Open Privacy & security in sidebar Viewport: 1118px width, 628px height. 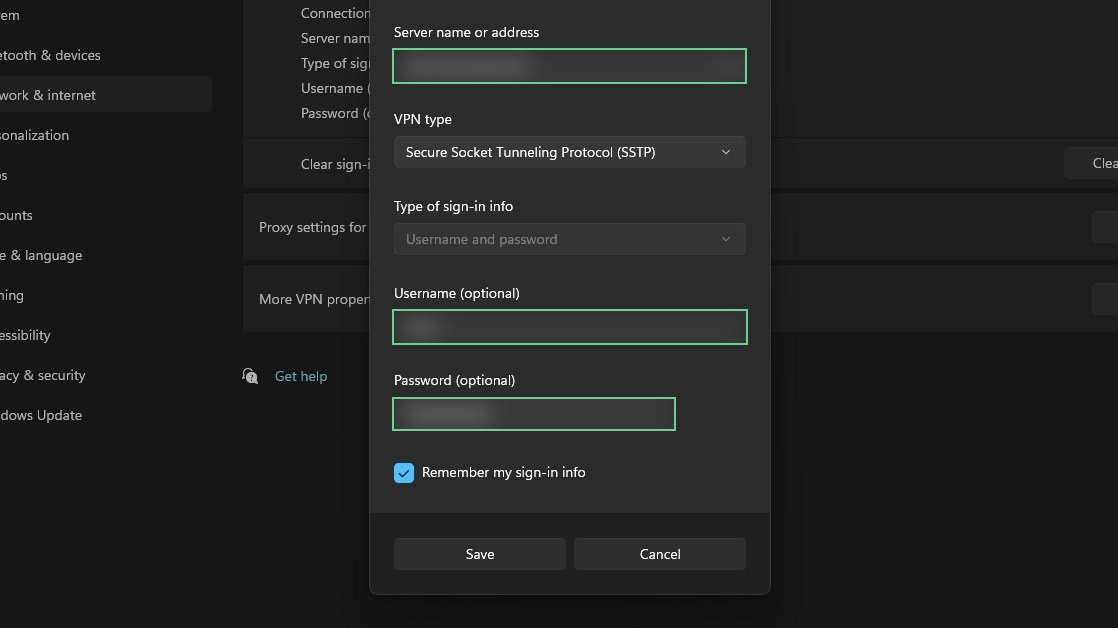43,374
